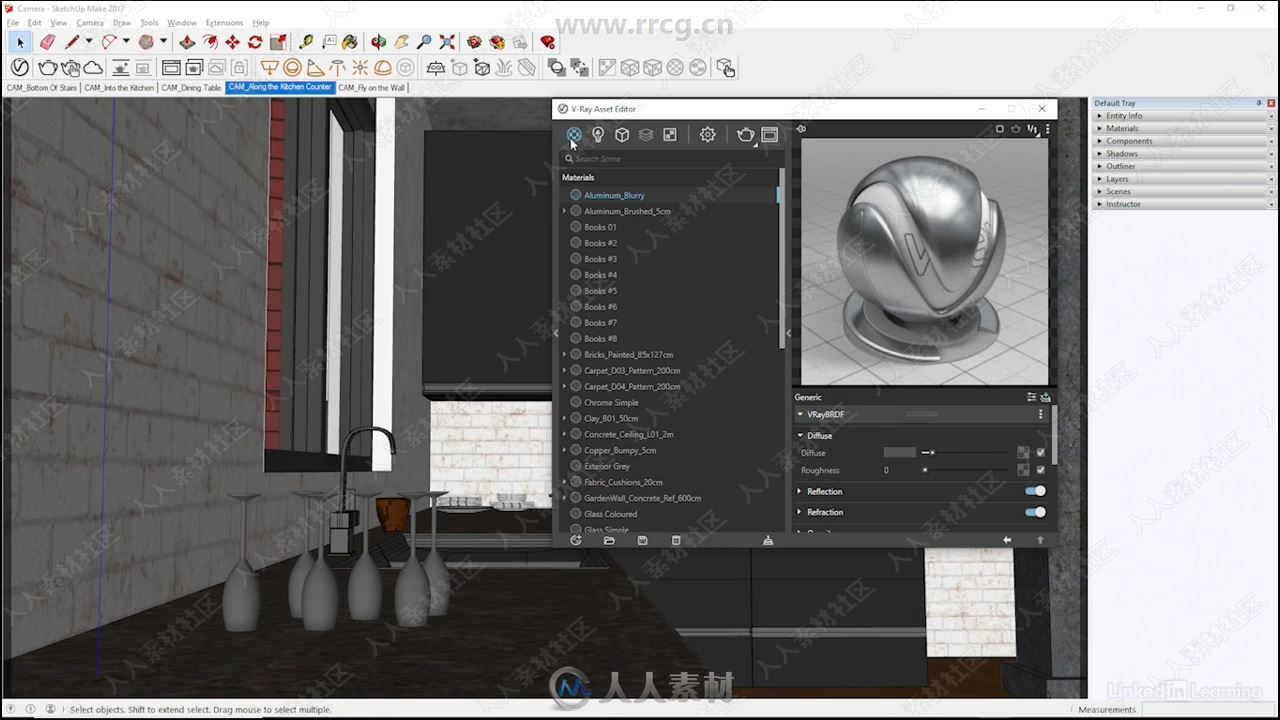Collapse the VRayBRDF layer
Screen dimensions: 1280x720
(x=800, y=414)
